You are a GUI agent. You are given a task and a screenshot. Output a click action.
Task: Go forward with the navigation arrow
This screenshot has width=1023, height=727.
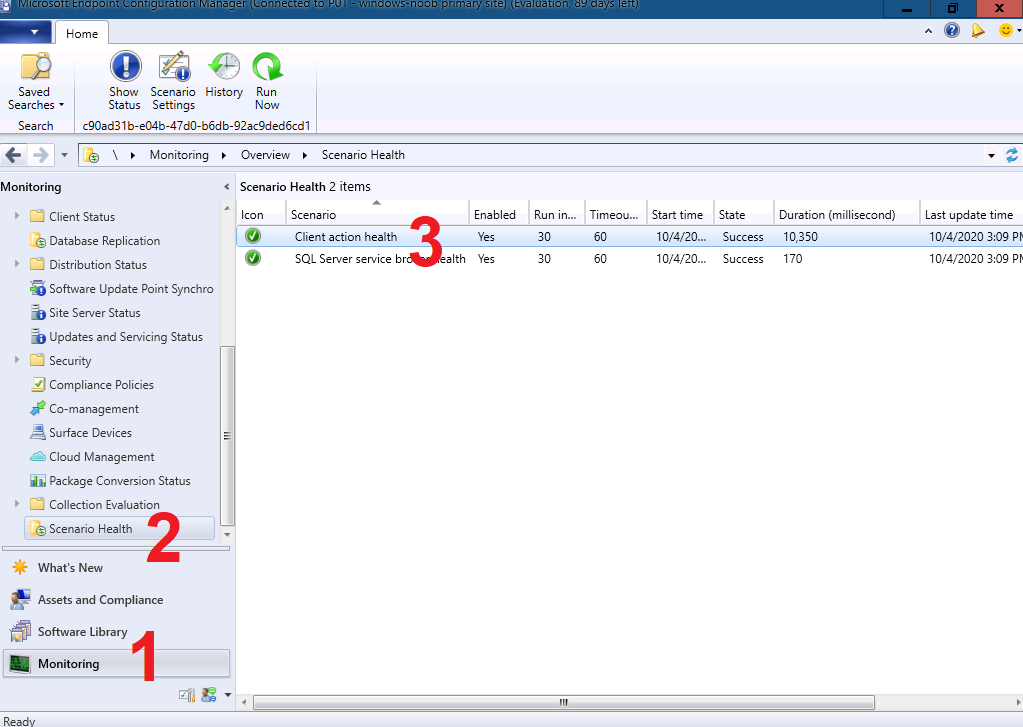click(40, 155)
